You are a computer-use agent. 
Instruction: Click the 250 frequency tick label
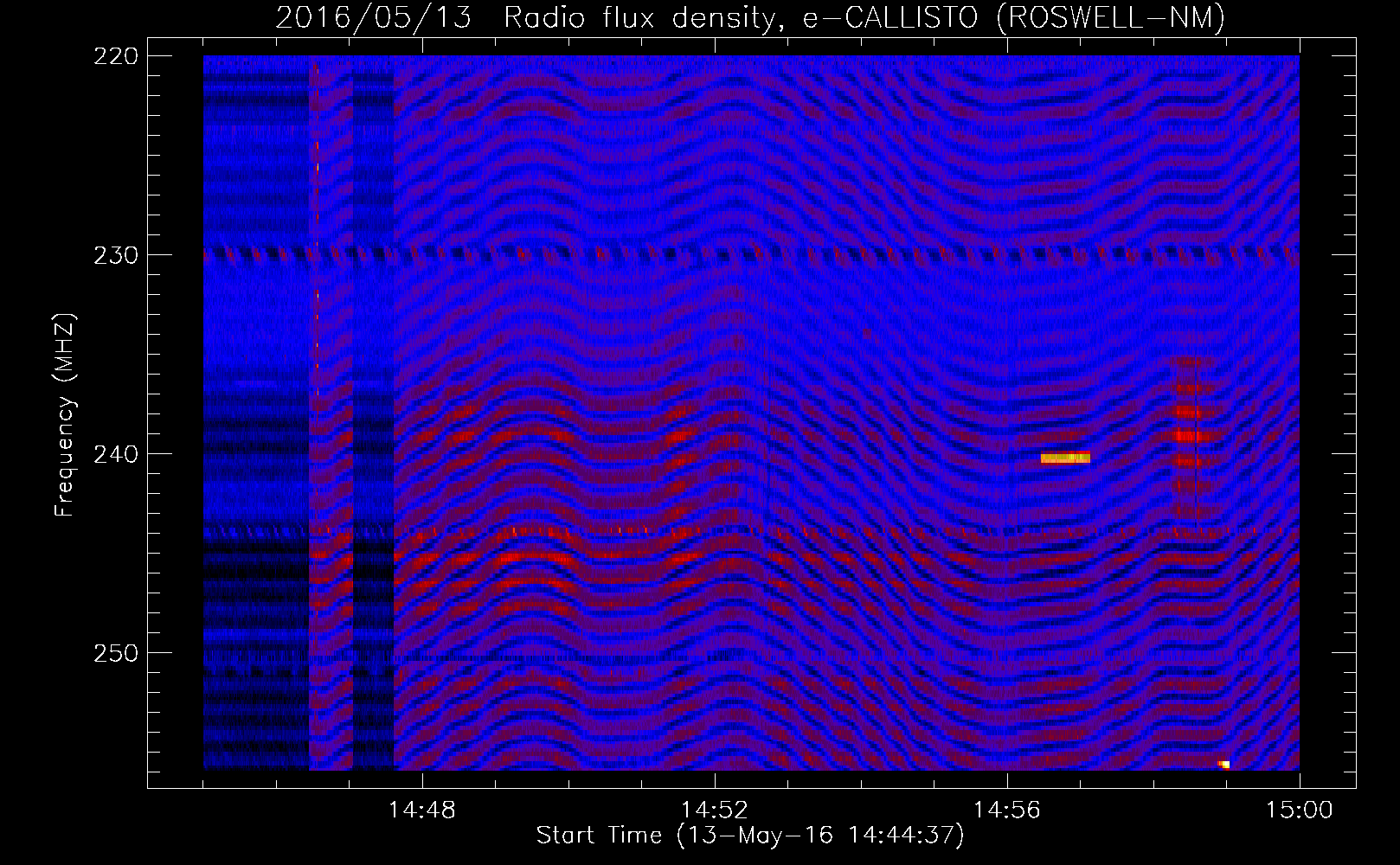tap(115, 652)
